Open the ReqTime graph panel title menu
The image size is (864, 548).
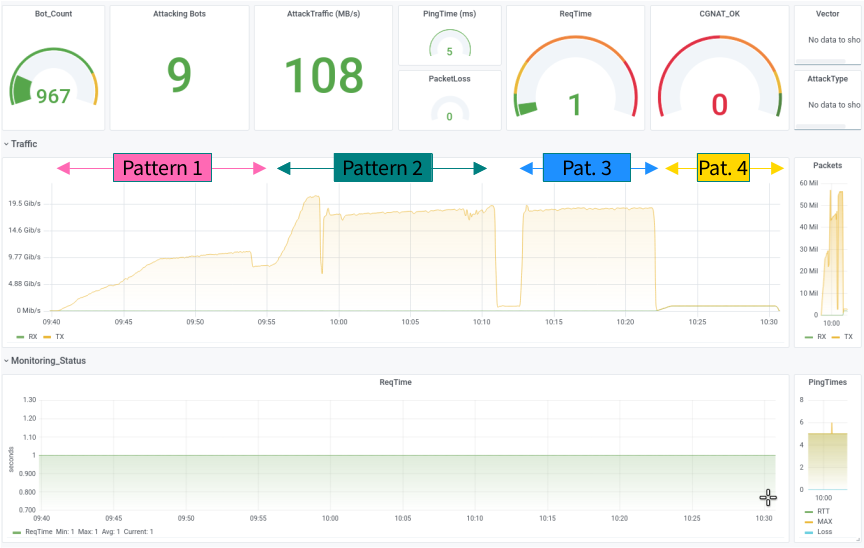coord(395,382)
